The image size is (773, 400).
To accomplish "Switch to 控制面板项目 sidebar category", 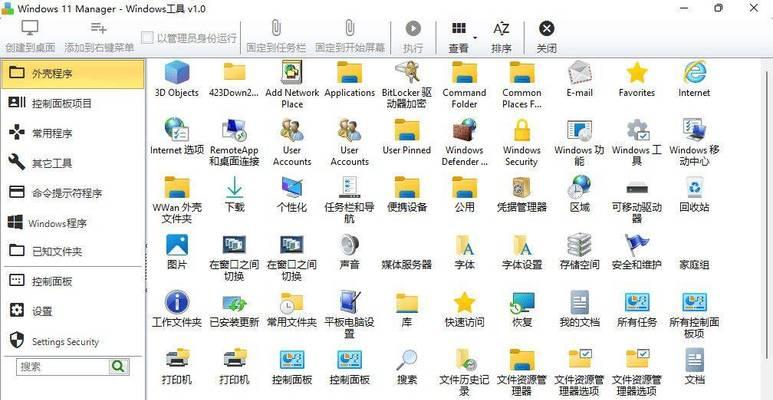I will (72, 104).
